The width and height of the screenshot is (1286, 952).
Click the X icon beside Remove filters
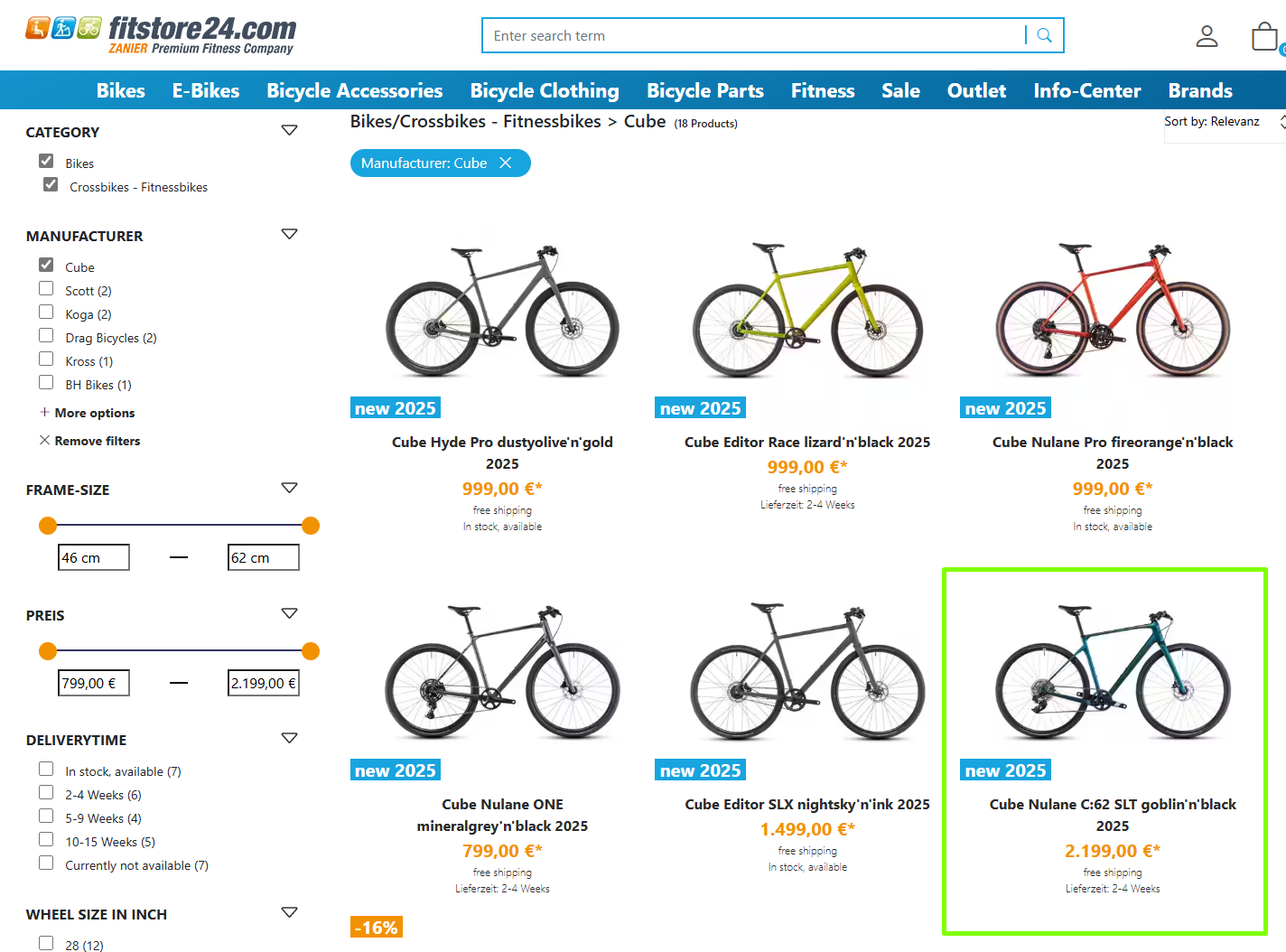[44, 440]
